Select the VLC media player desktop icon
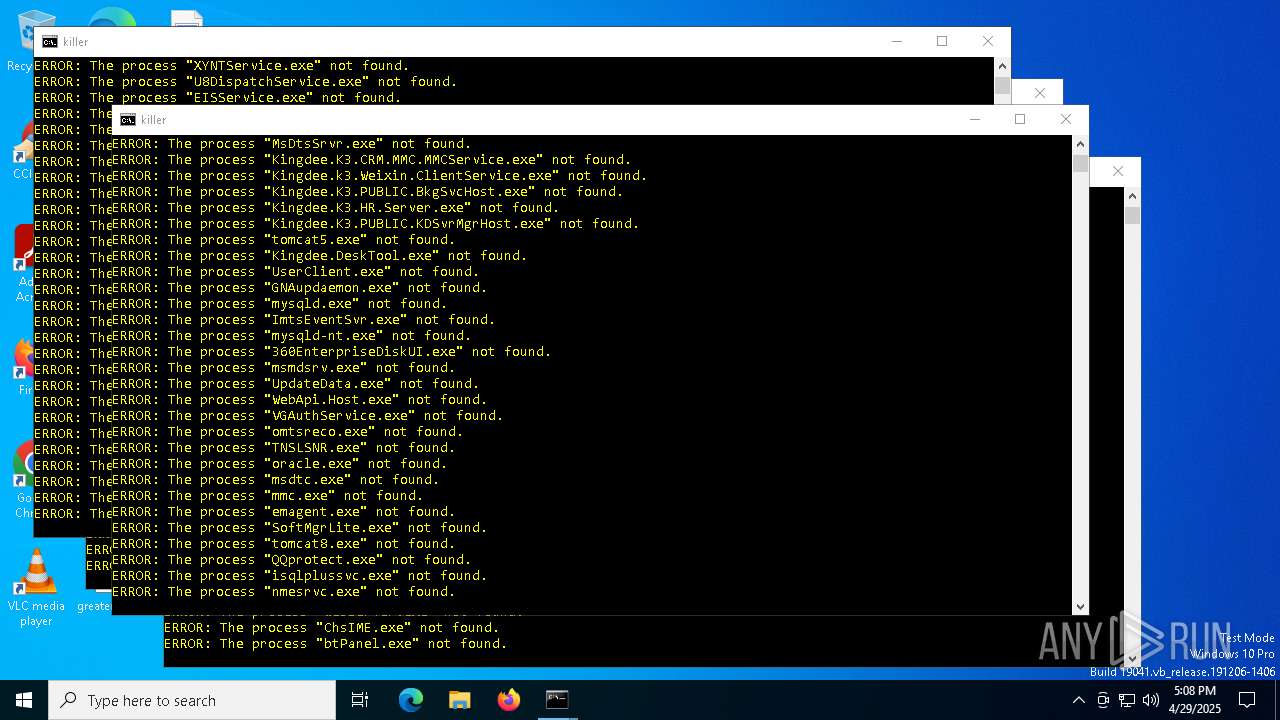This screenshot has height=720, width=1280. point(36,588)
